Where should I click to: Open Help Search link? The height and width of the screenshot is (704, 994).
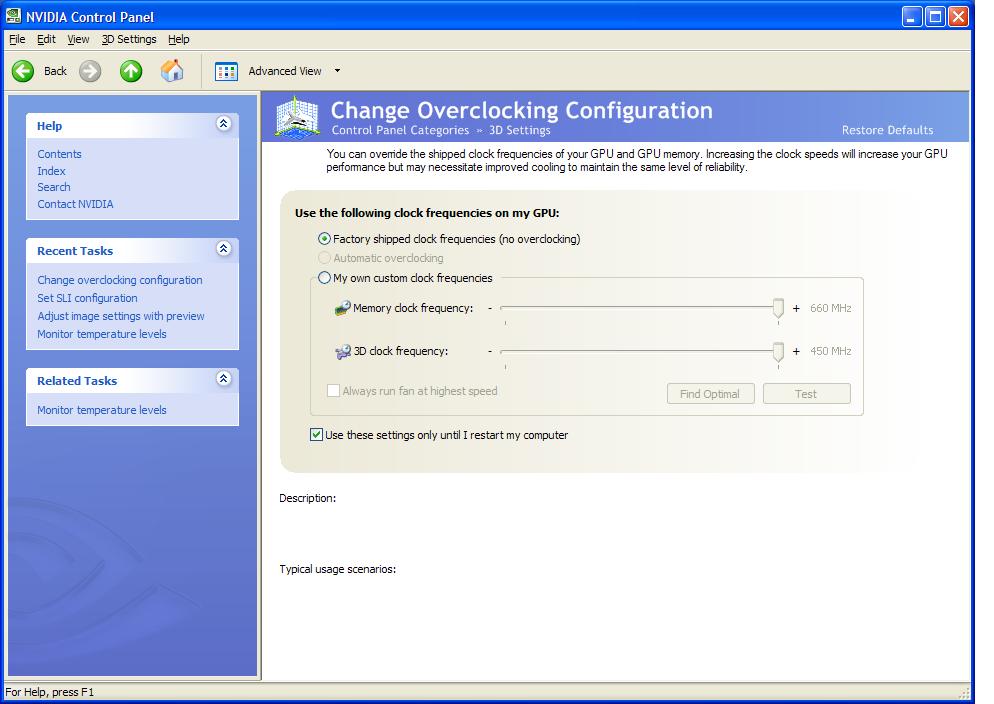coord(53,187)
